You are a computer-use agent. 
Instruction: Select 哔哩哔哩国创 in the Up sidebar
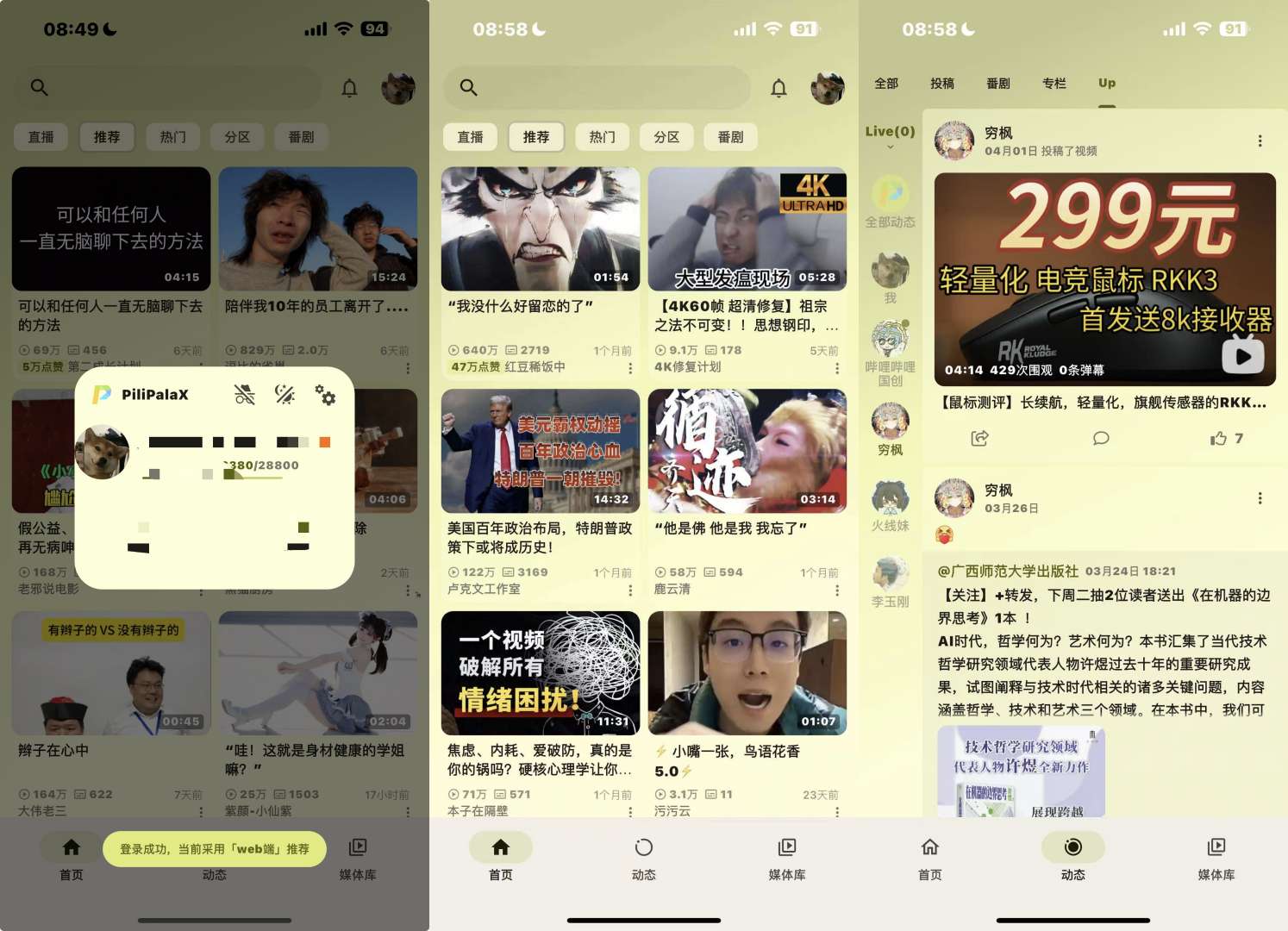(x=891, y=353)
